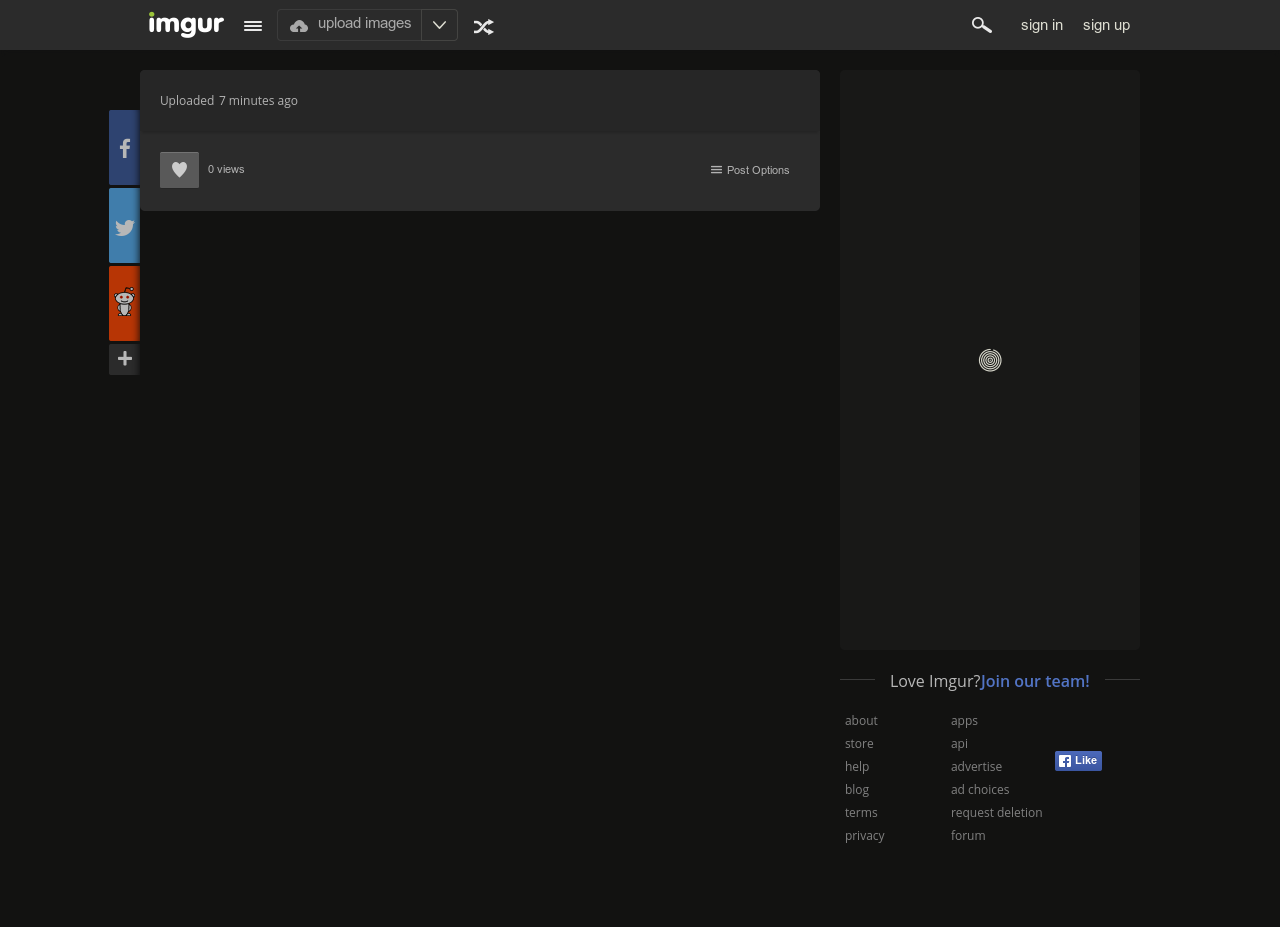Click the random shuffle icon
The image size is (1280, 927).
coord(483,27)
